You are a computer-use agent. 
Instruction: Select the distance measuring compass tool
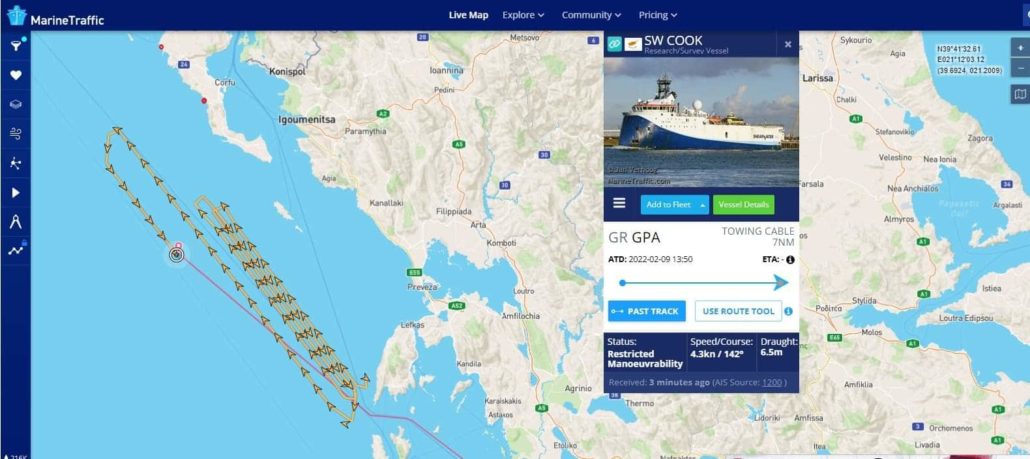click(x=16, y=221)
